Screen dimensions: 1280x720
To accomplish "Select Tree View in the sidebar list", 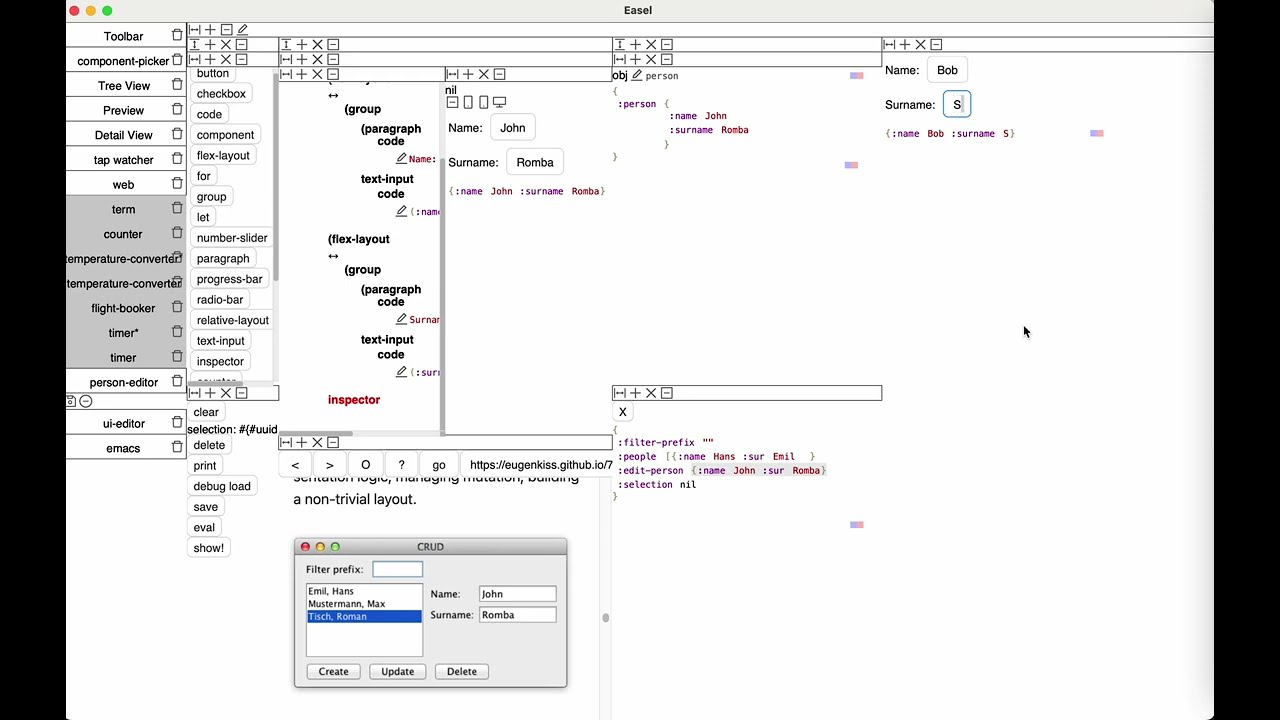I will 123,85.
